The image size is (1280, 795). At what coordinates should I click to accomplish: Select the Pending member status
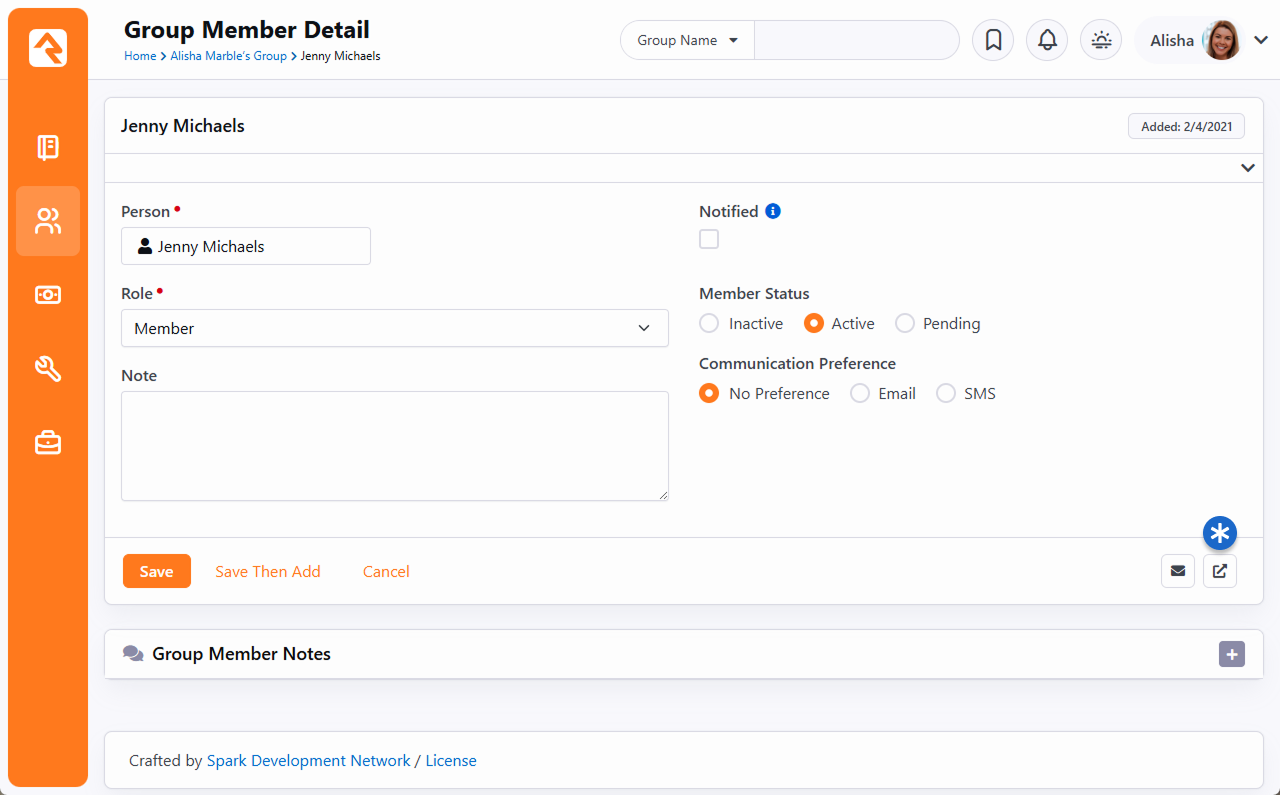coord(905,324)
